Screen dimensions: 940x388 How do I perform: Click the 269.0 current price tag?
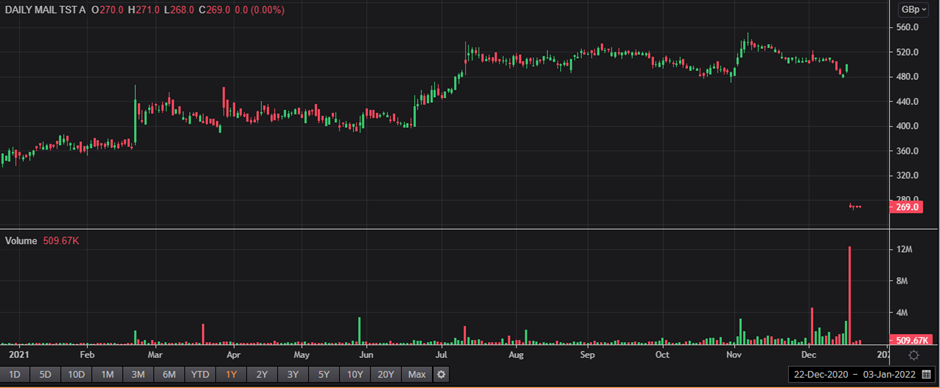tap(907, 207)
